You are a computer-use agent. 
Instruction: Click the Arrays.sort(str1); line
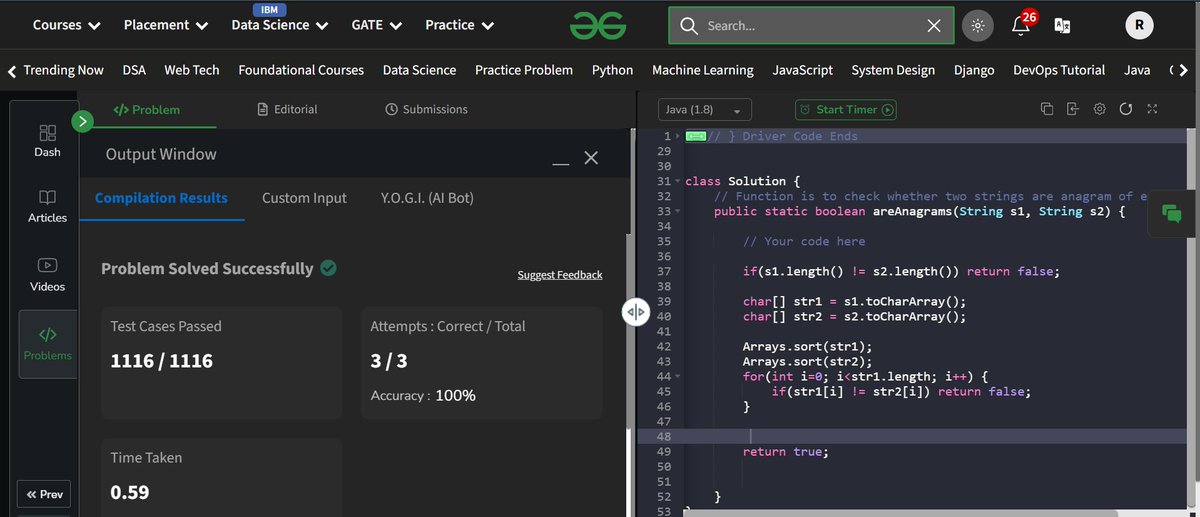(807, 346)
